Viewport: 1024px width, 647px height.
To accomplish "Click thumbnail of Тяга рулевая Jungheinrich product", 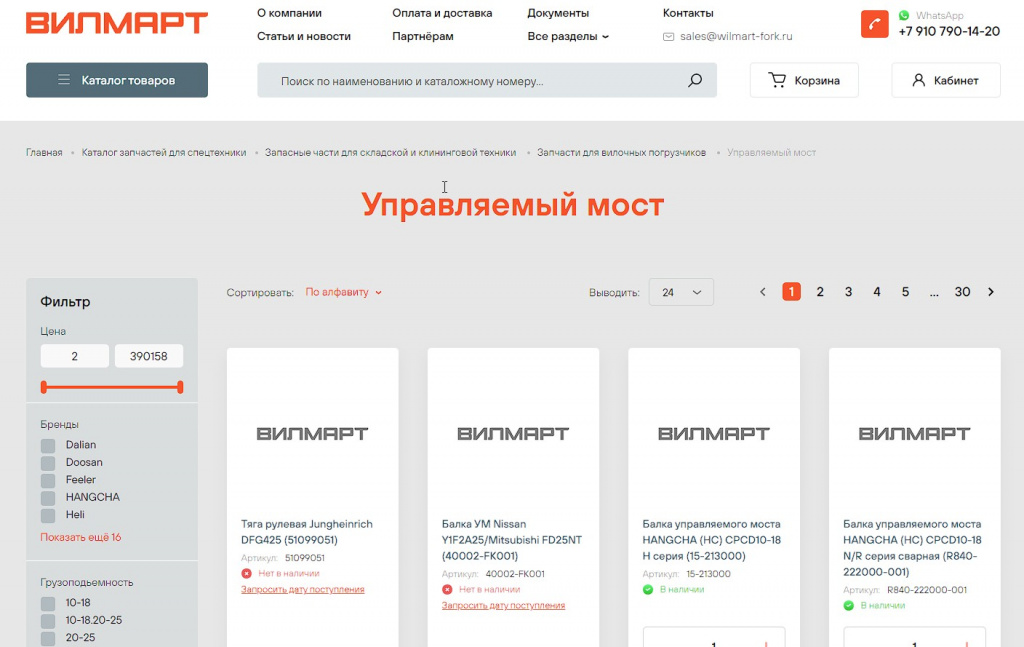I will [312, 434].
